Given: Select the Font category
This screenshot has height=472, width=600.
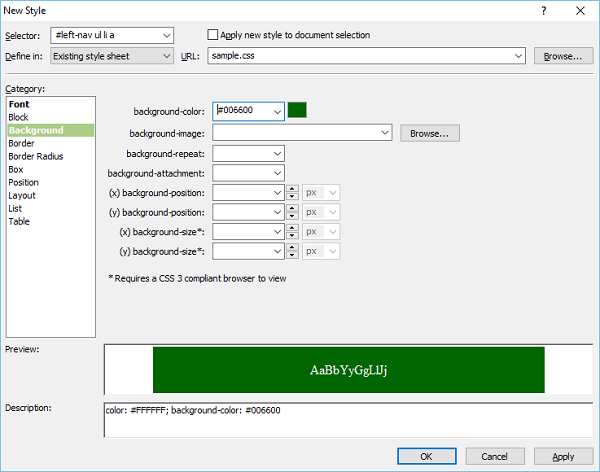Looking at the screenshot, I should point(19,104).
